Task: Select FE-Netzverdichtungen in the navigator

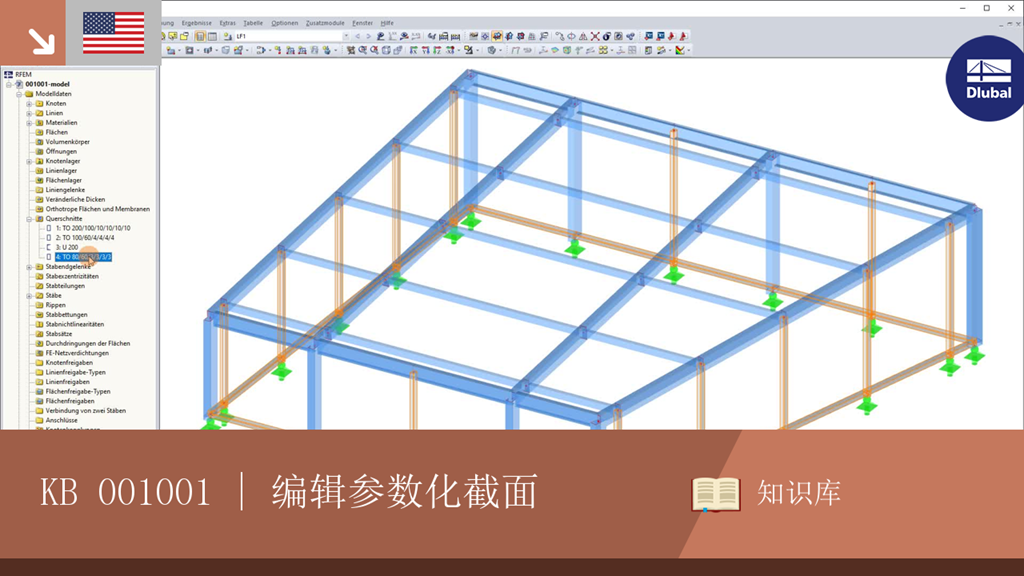Action: coord(77,353)
